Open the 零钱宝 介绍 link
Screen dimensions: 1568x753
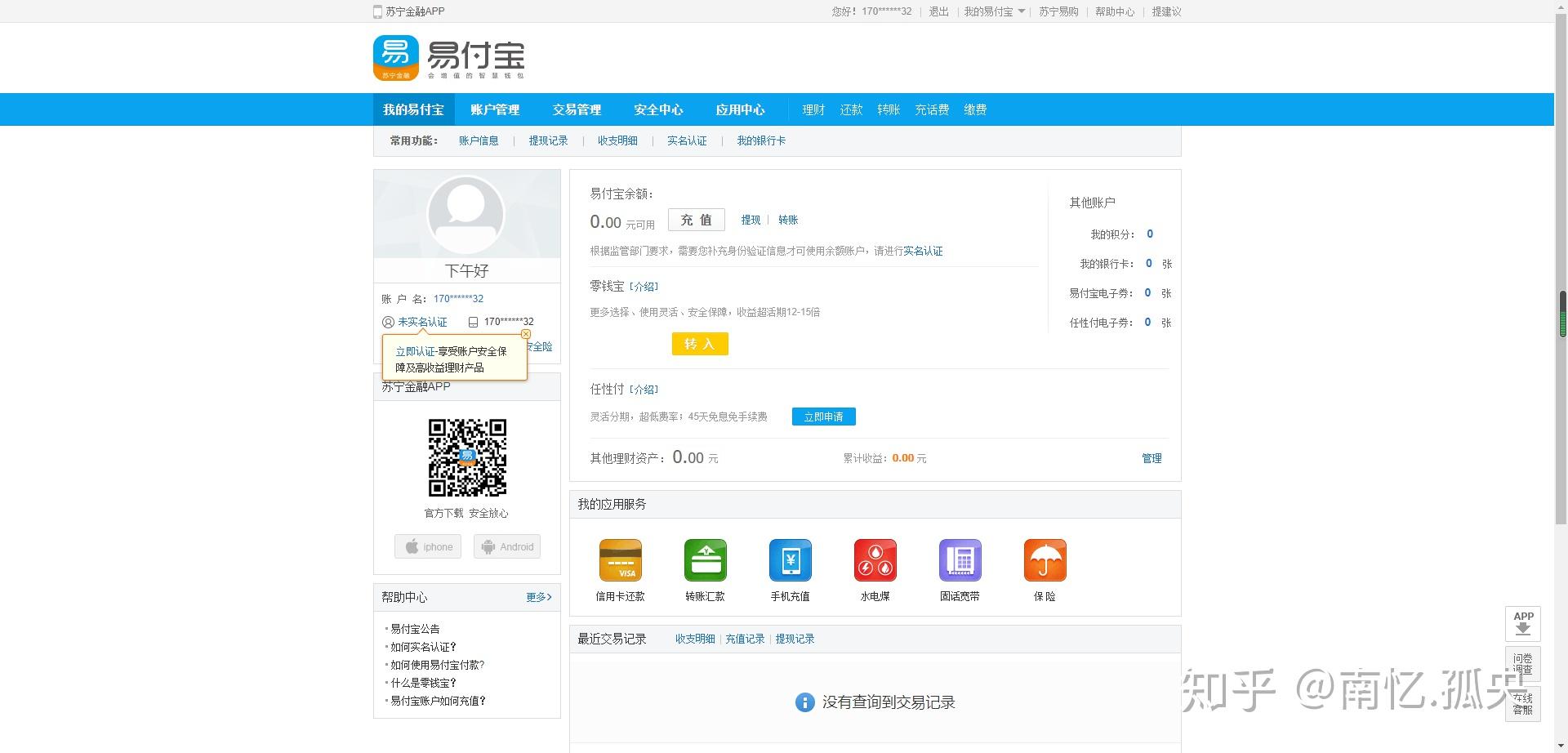tap(644, 287)
